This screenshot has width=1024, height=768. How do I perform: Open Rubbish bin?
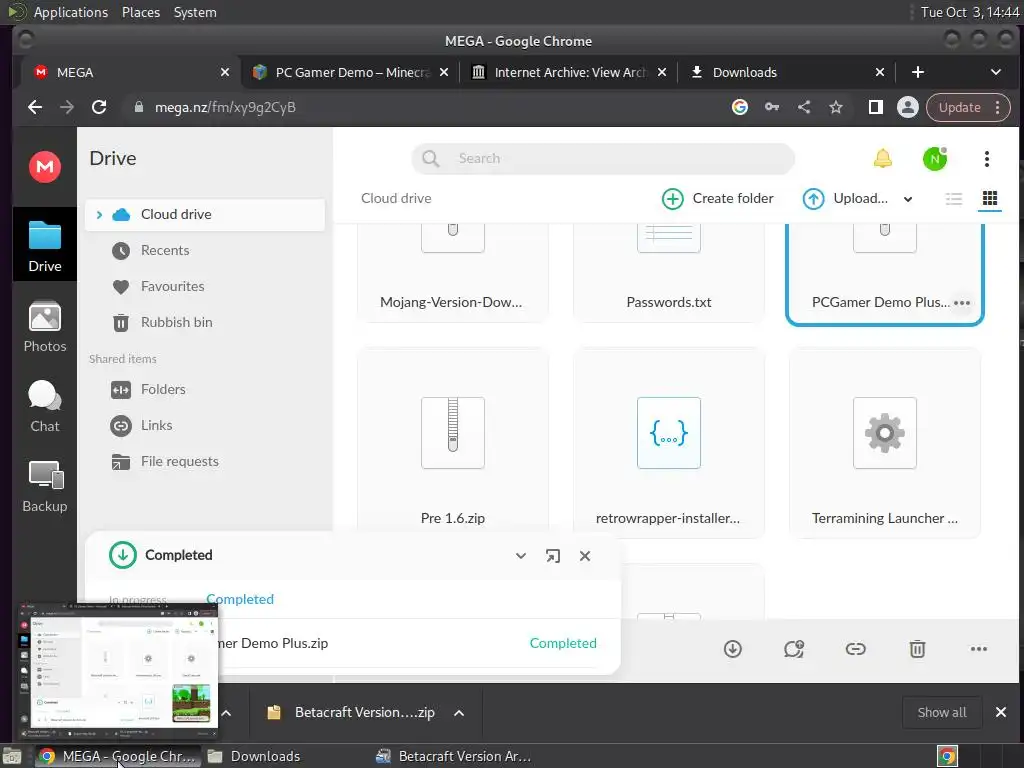click(x=162, y=322)
